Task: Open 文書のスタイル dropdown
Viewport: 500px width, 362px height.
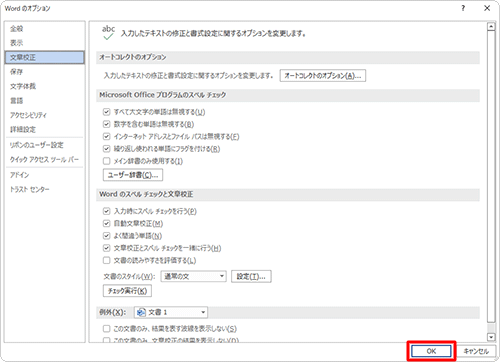Action: tap(193, 276)
